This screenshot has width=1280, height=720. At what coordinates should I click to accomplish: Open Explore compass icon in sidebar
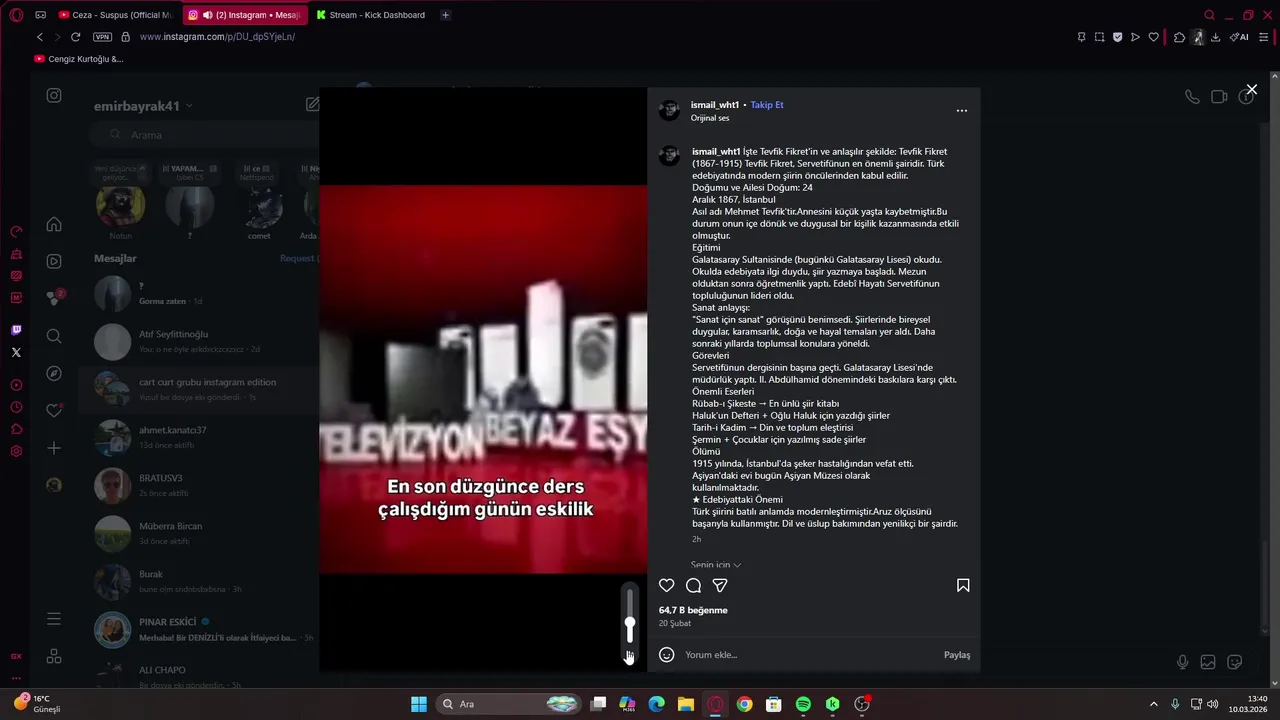click(x=54, y=373)
